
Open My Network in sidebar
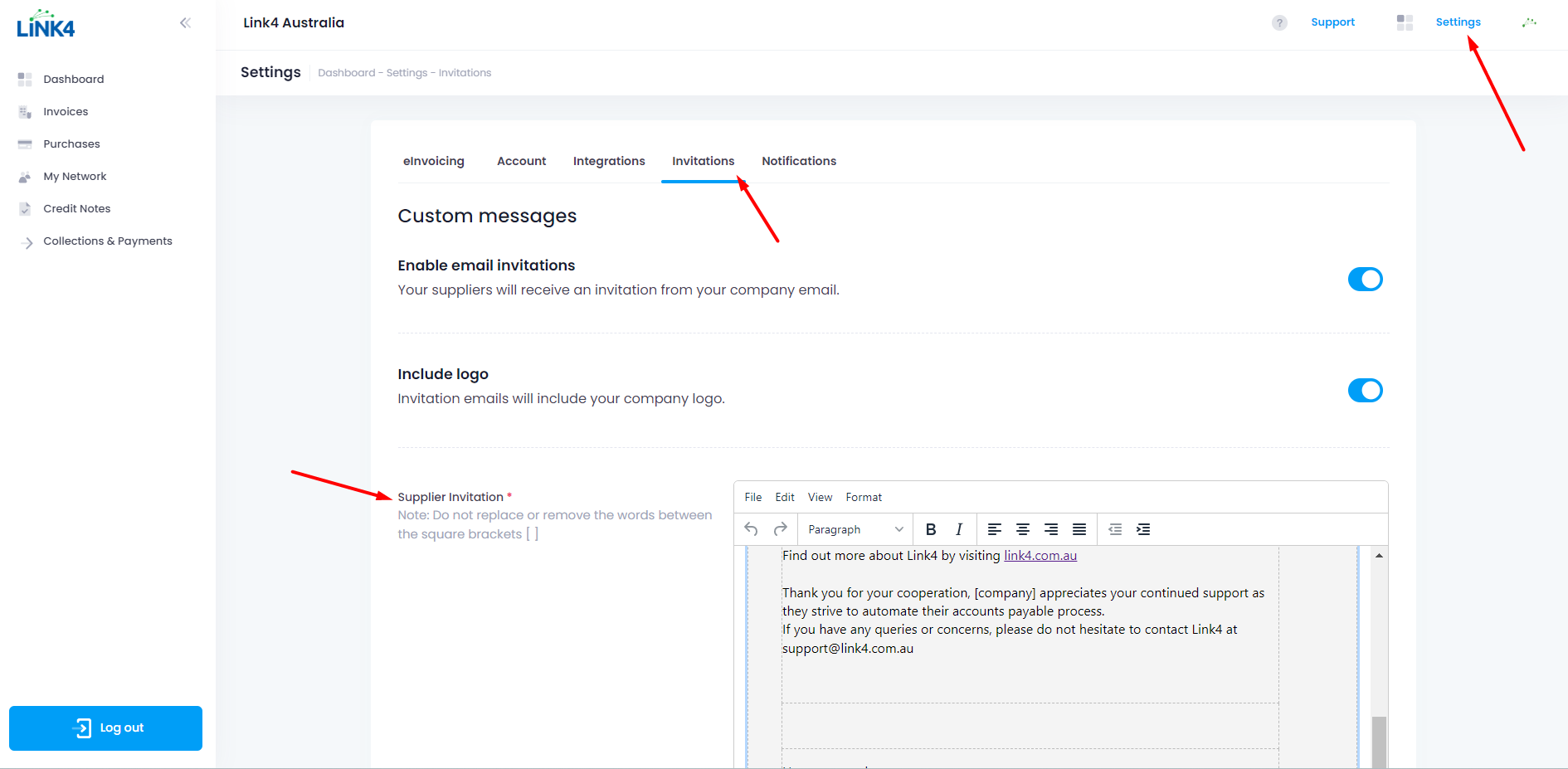tap(75, 176)
